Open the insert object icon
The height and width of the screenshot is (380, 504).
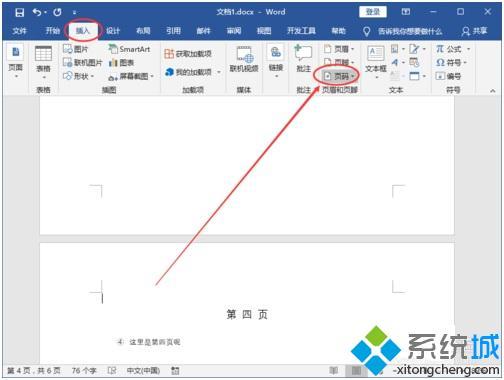[418, 76]
